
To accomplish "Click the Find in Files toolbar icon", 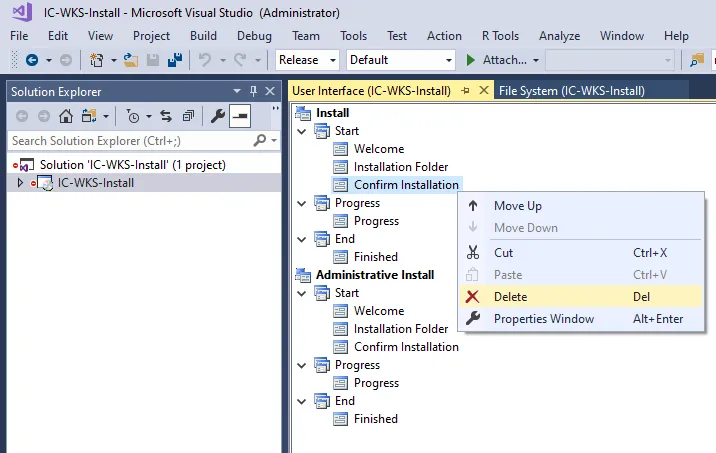I will [697, 60].
